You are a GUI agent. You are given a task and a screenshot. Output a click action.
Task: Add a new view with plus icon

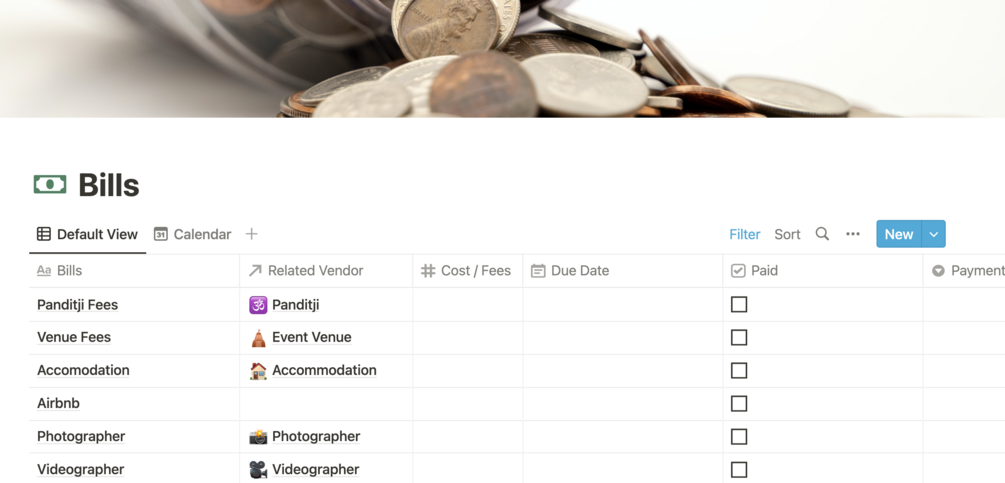[252, 234]
